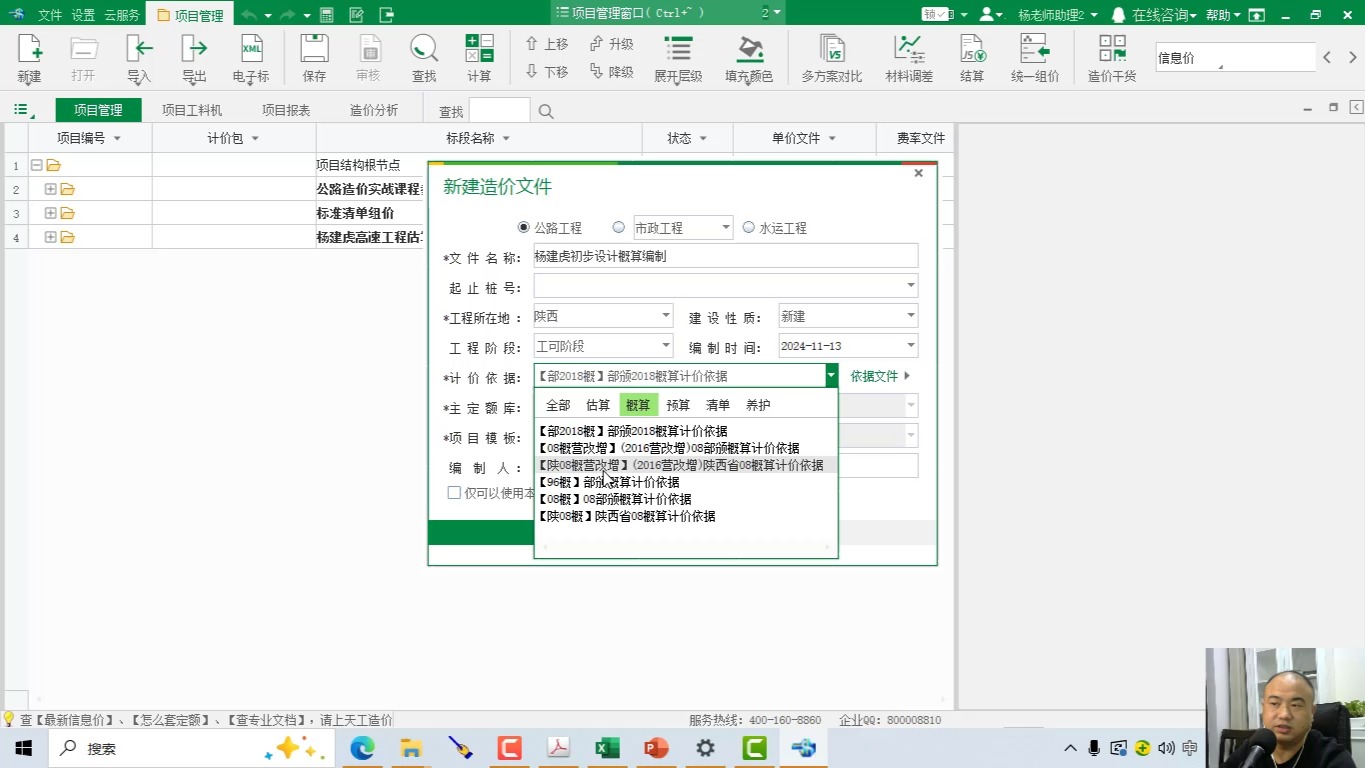Switch to the 项目工料机 tab
This screenshot has width=1365, height=768.
click(x=191, y=110)
